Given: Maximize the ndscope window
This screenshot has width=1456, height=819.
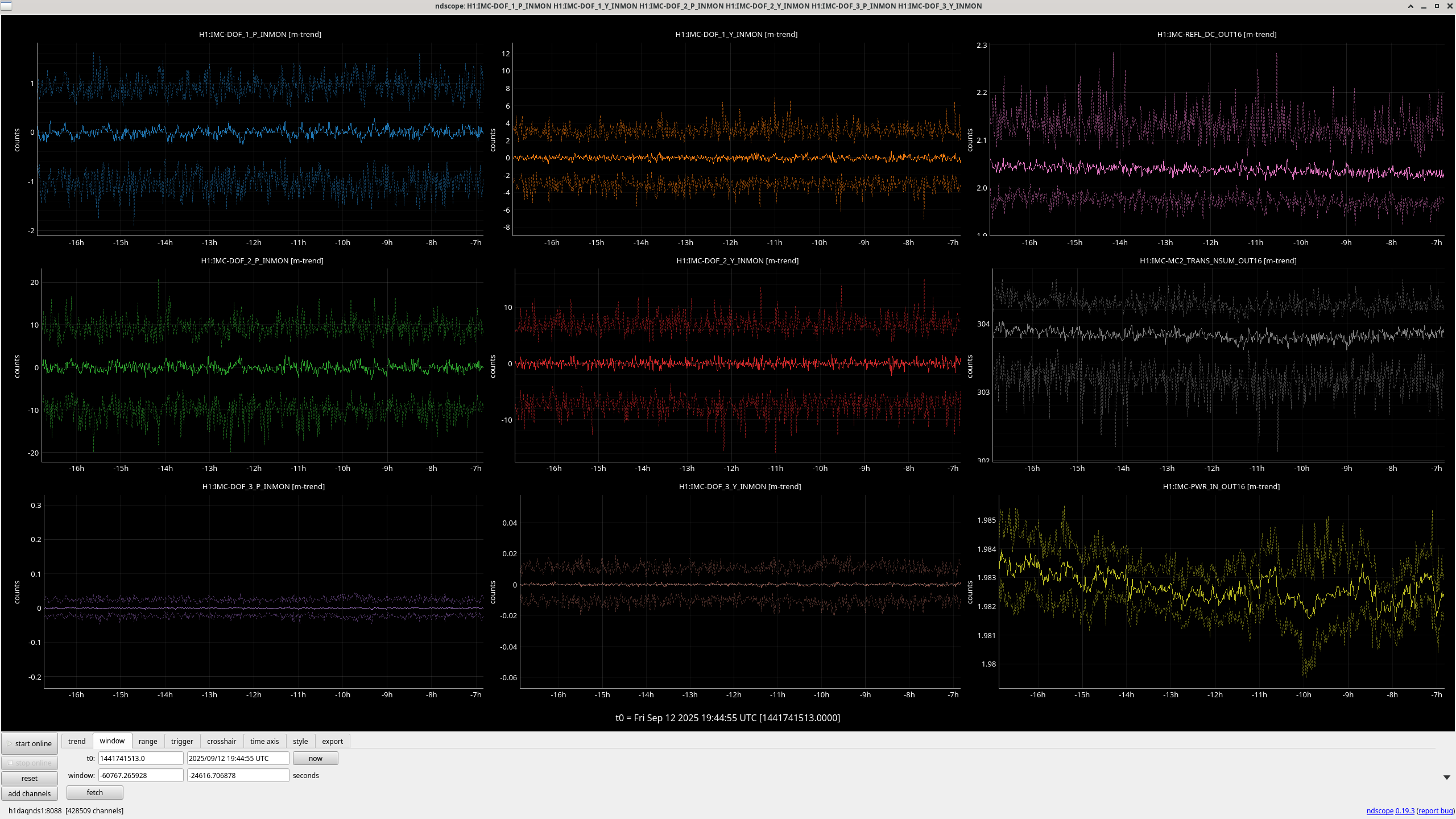Looking at the screenshot, I should [x=1437, y=6].
